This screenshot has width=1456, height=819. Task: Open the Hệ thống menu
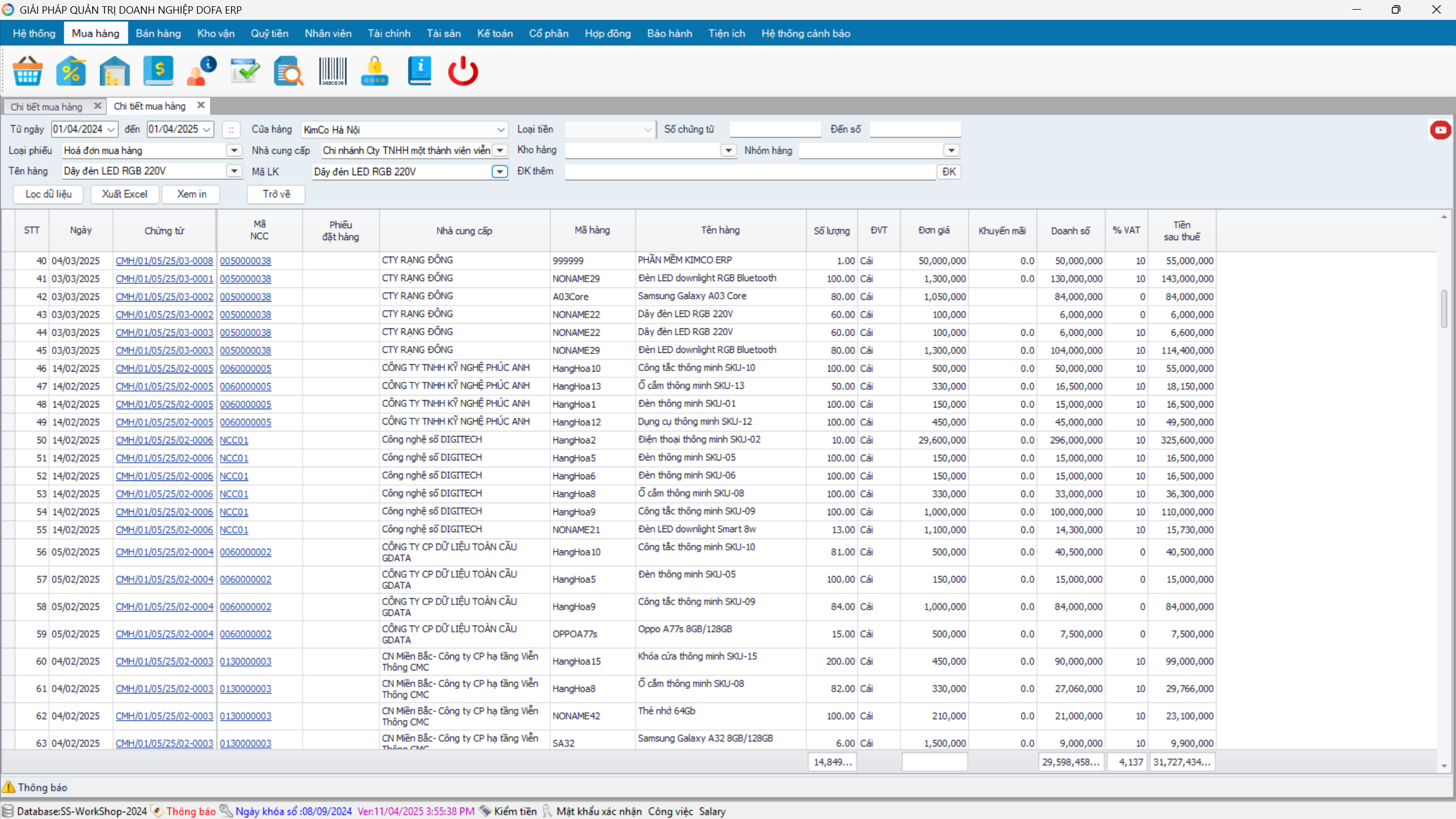34,33
